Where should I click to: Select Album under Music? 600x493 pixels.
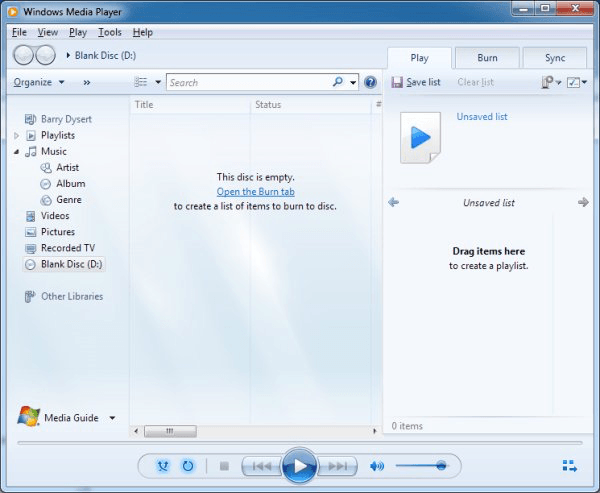(70, 183)
